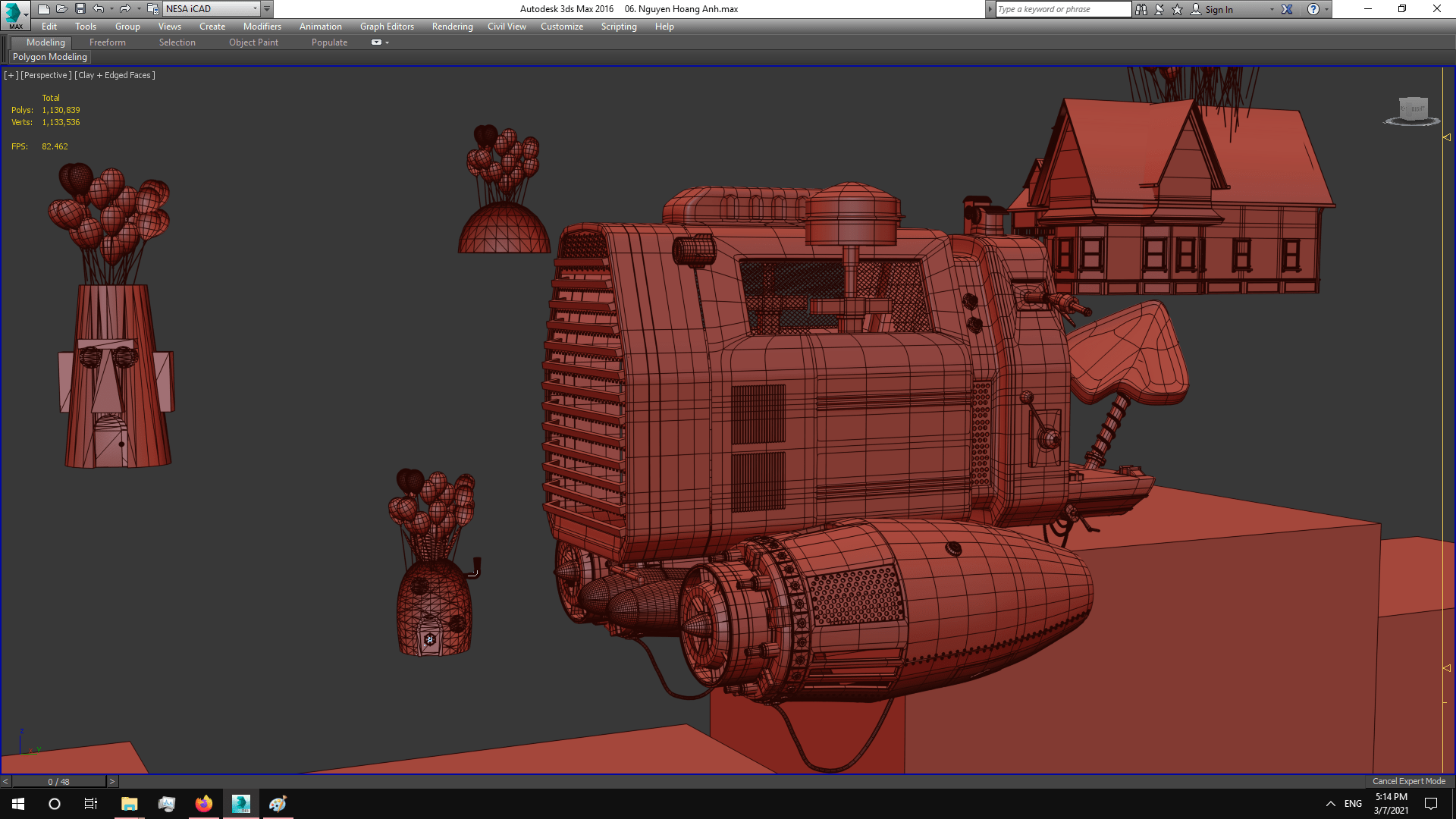Viewport: 1456px width, 819px height.
Task: Click the binoculars search icon
Action: coord(1141,9)
